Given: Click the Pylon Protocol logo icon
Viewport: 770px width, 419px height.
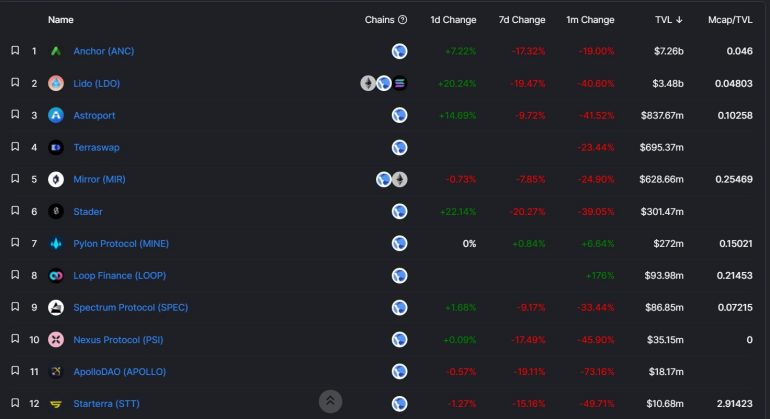Looking at the screenshot, I should tap(56, 243).
